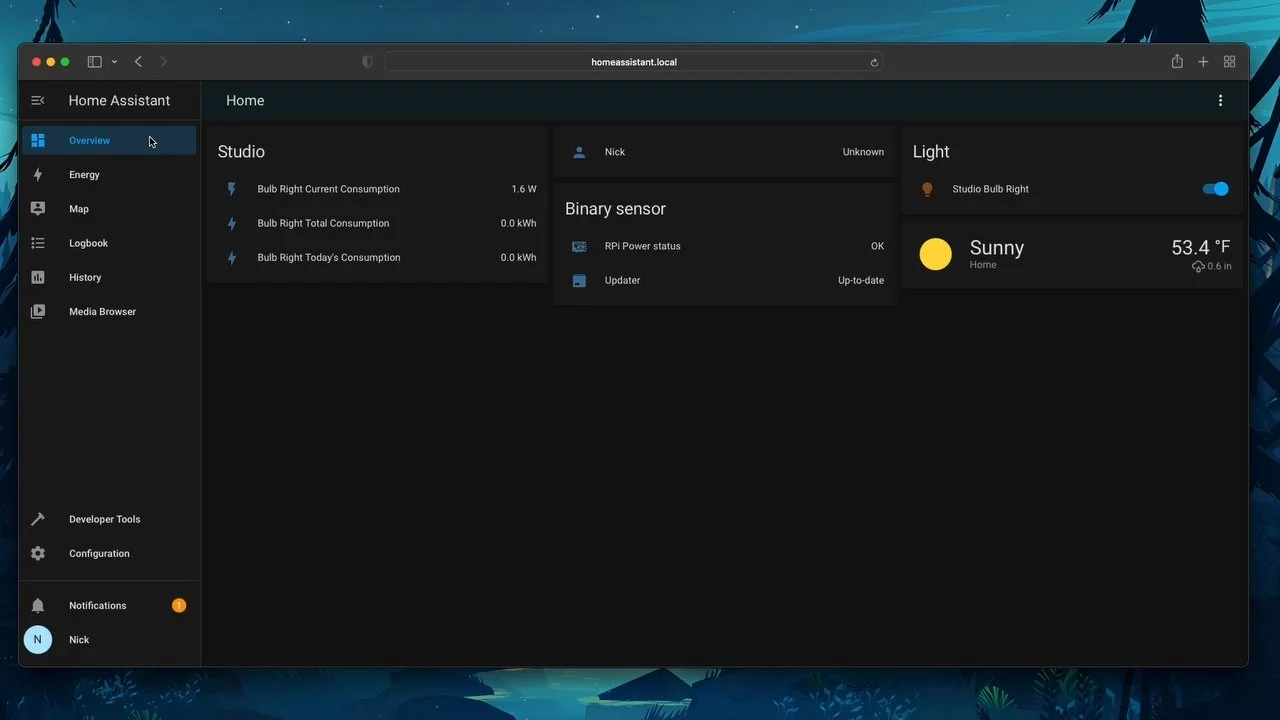Image resolution: width=1280 pixels, height=720 pixels.
Task: Open the Notifications sidebar entry
Action: pos(110,606)
